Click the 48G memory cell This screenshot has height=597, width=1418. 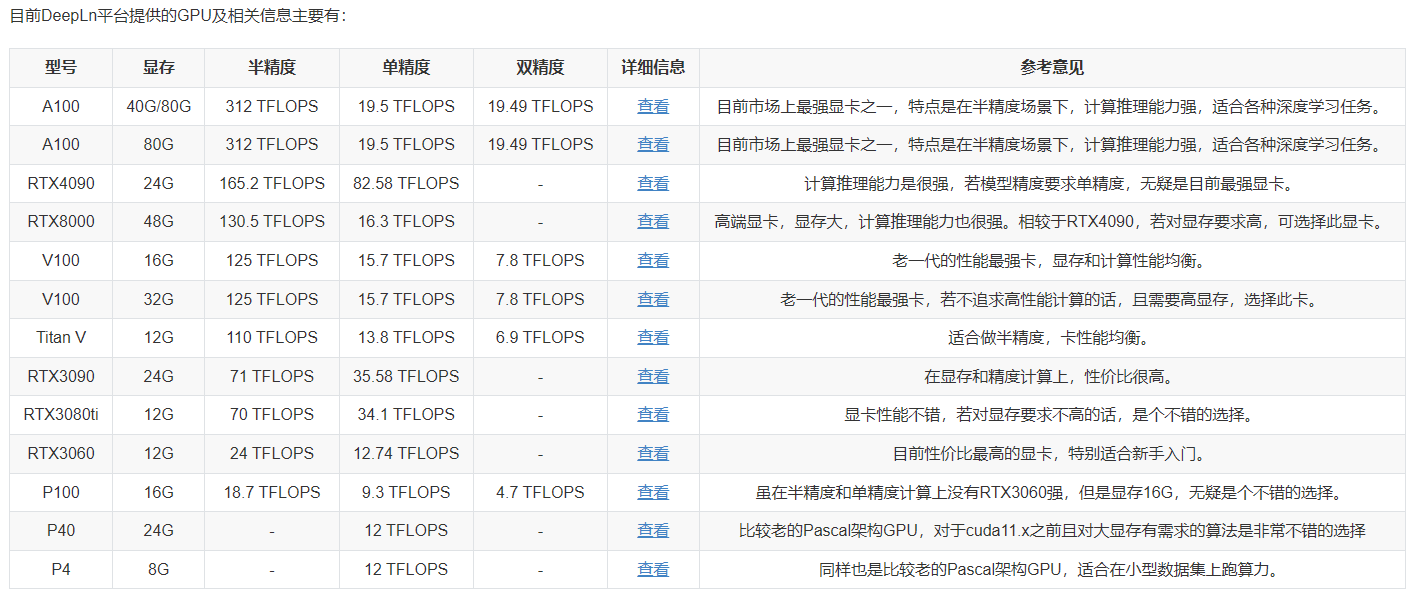(158, 222)
